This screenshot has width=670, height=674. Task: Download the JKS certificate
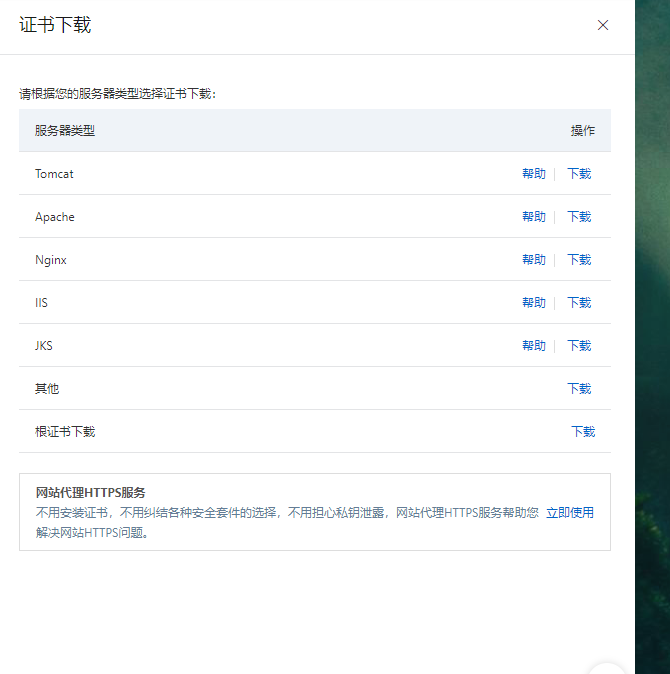tap(579, 346)
